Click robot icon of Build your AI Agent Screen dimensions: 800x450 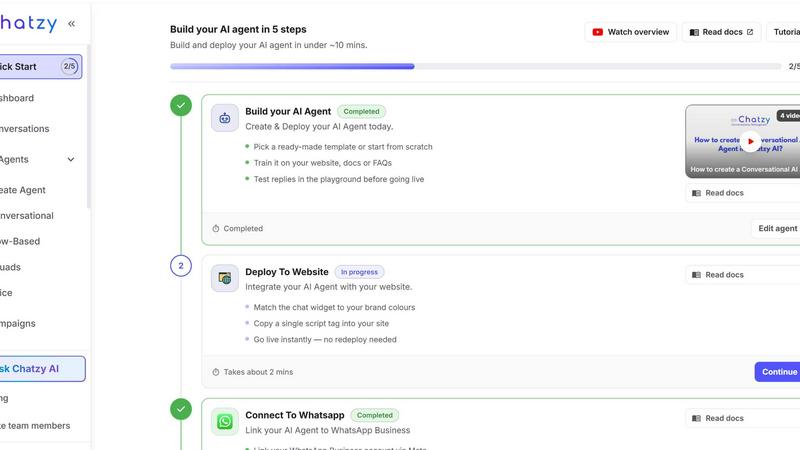[225, 118]
